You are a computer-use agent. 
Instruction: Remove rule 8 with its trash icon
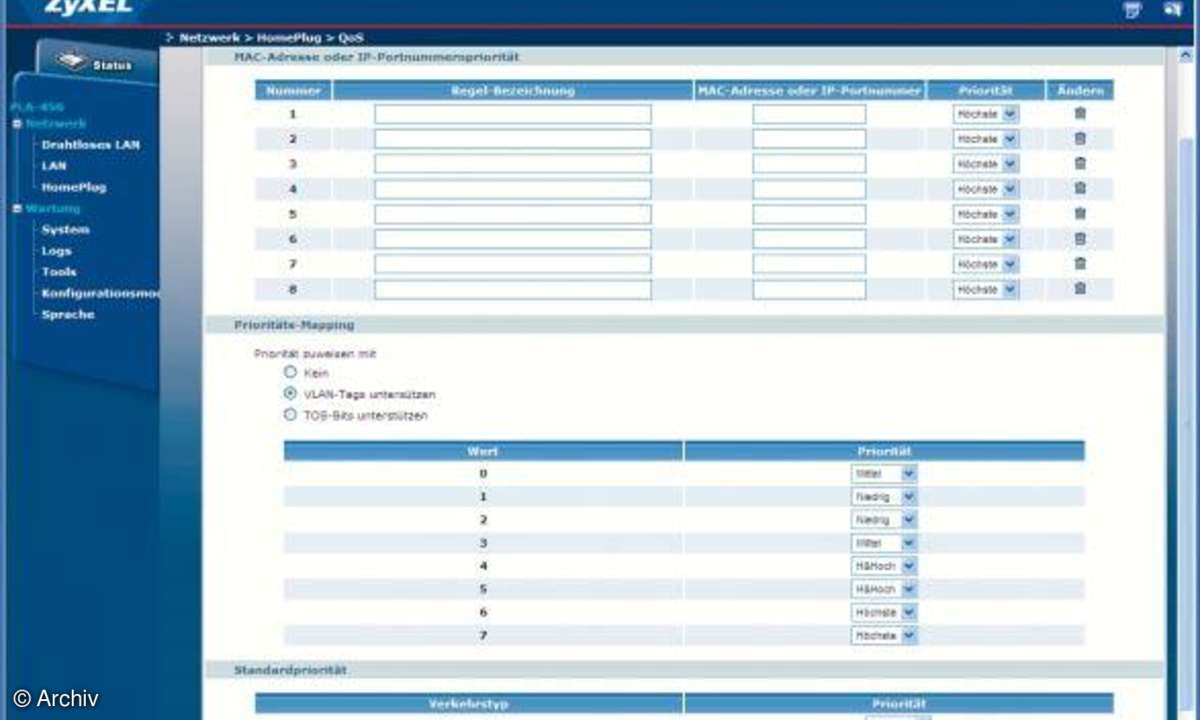click(x=1080, y=289)
